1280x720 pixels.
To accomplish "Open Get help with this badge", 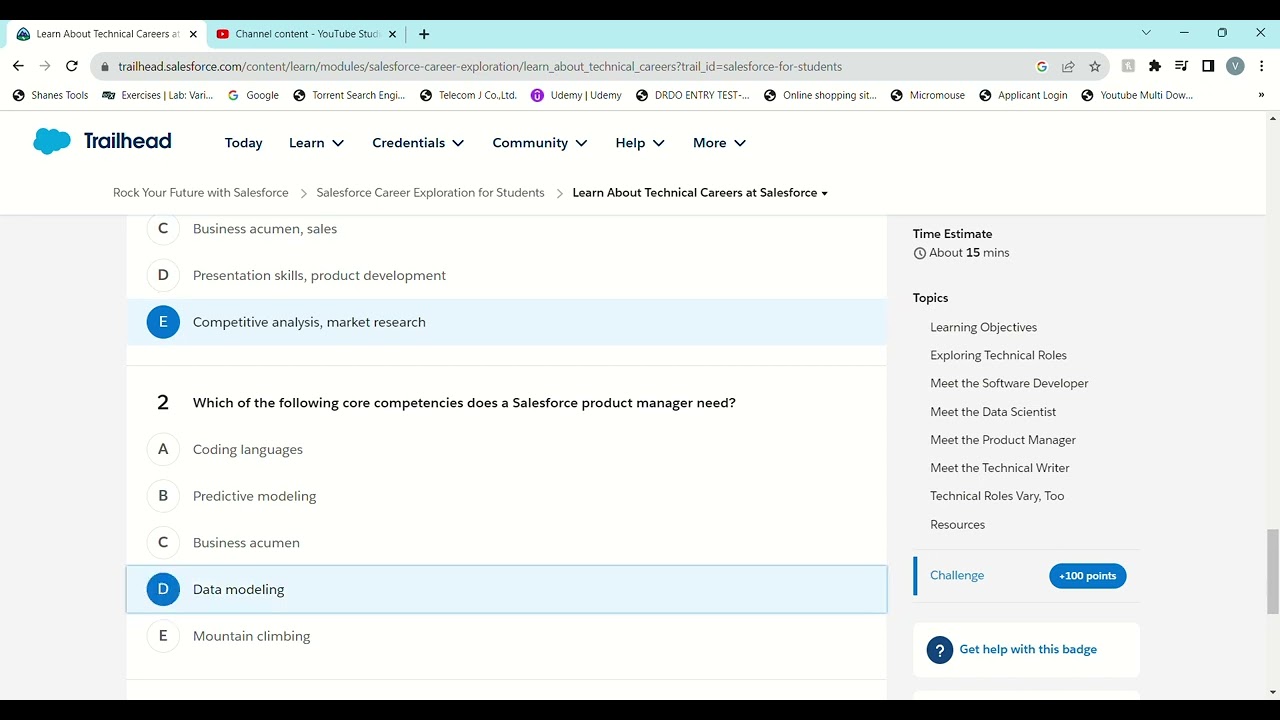I will (1028, 650).
